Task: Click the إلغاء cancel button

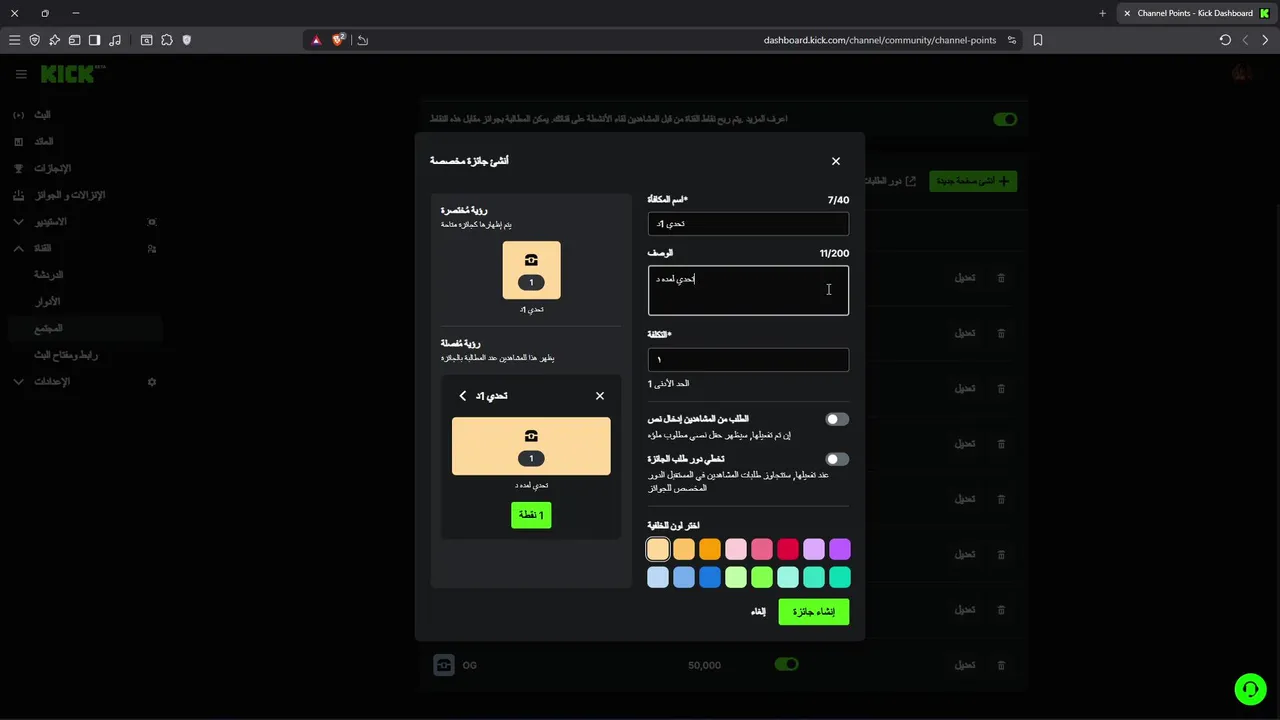Action: click(758, 611)
